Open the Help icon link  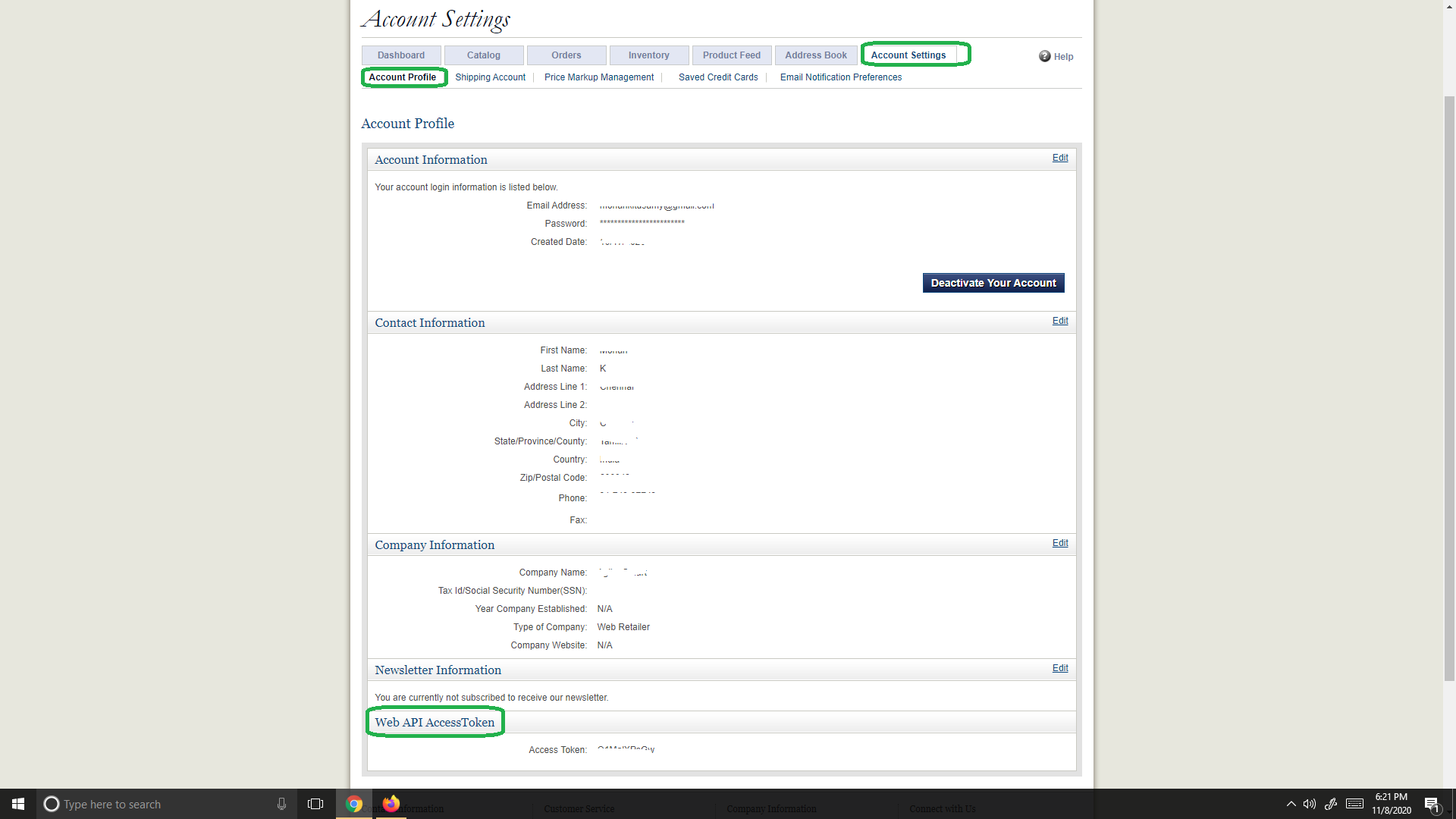(1056, 56)
